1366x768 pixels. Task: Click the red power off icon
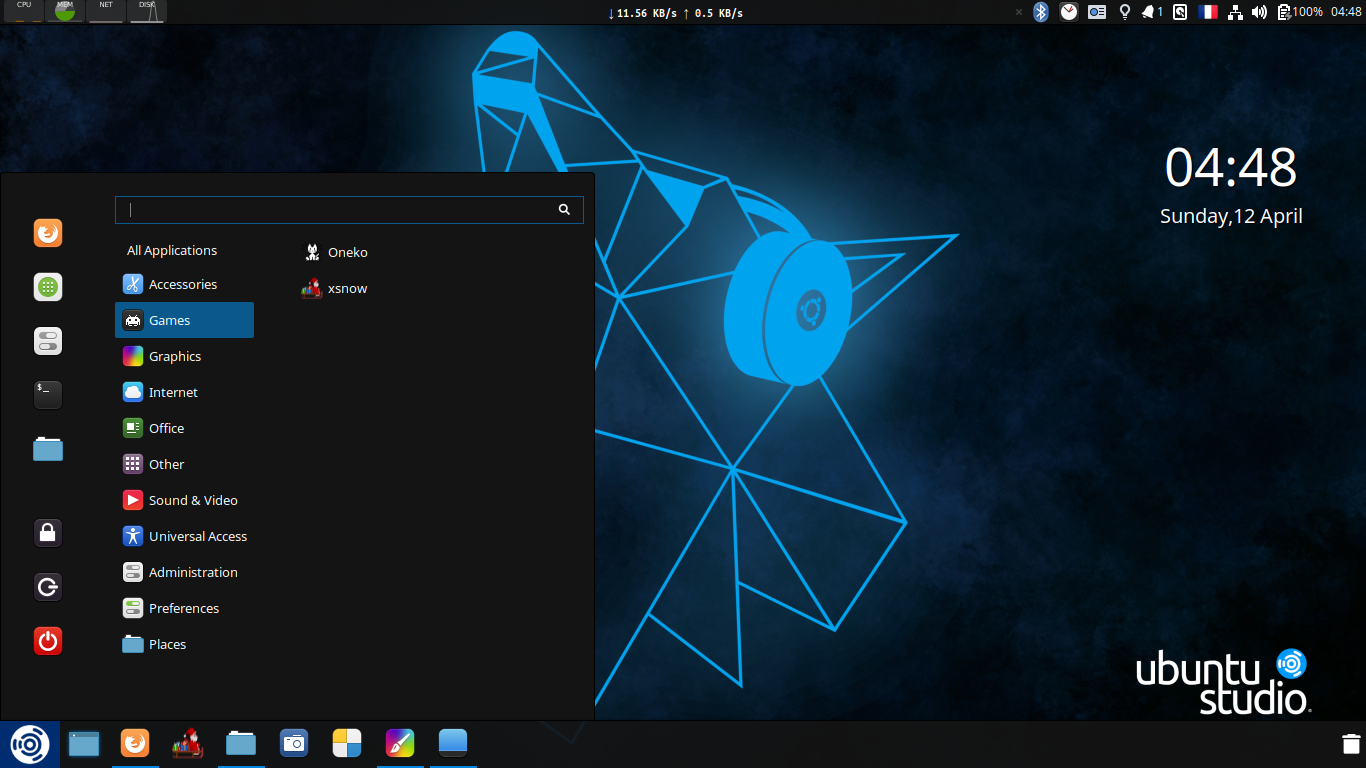[48, 641]
